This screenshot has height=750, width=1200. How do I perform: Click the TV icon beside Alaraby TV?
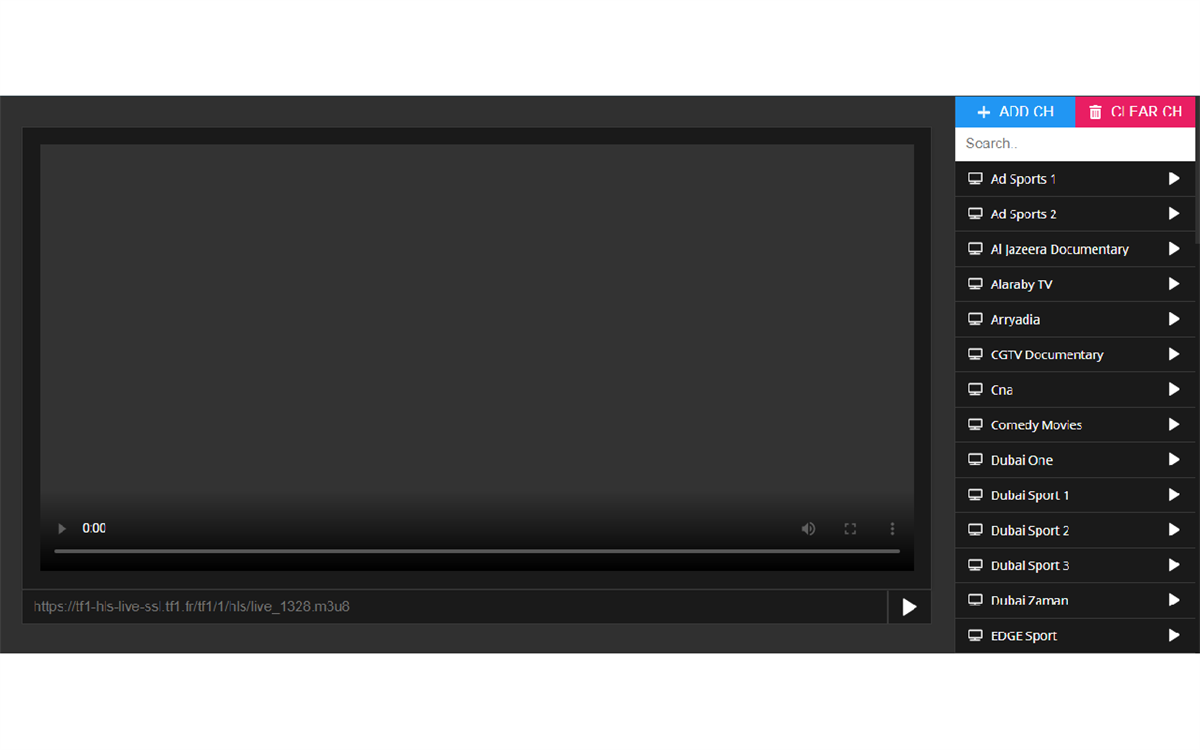(x=974, y=284)
